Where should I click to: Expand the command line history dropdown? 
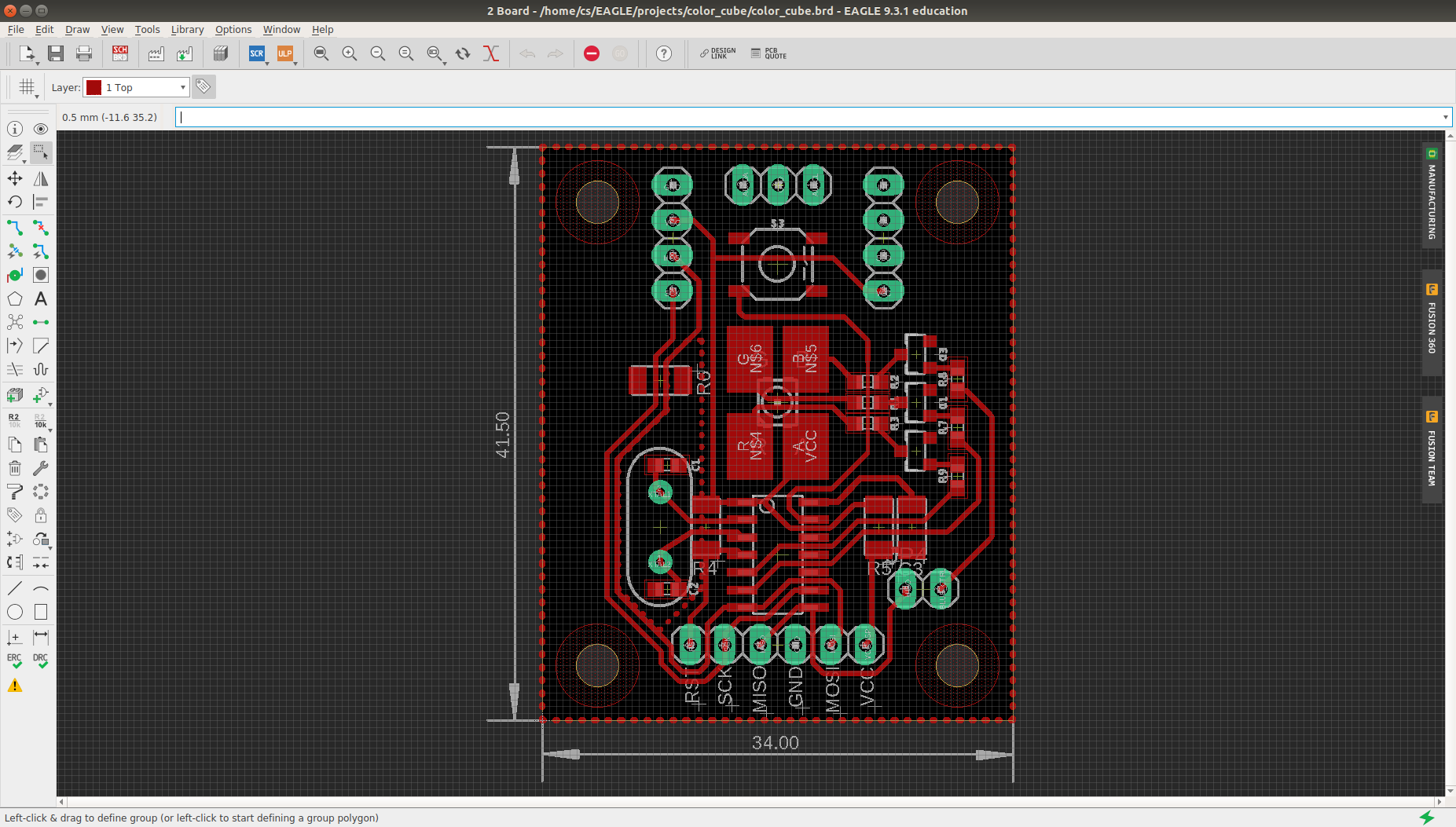coord(1445,118)
